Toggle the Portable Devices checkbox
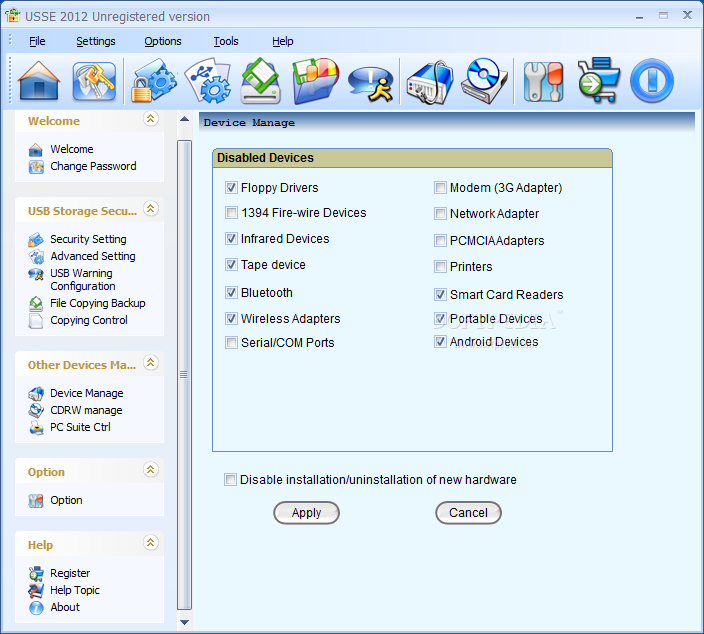This screenshot has width=704, height=634. click(x=440, y=319)
